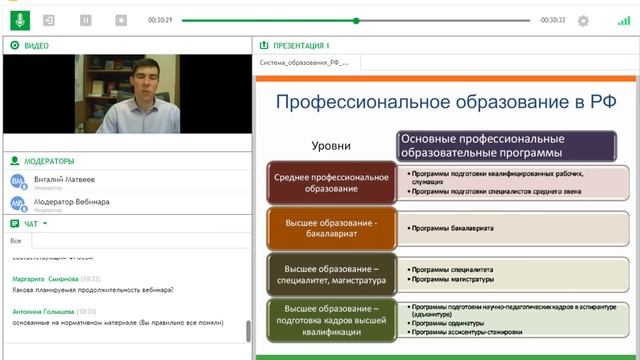
Task: Click the sender name Маргарита Смирнова
Action: tap(45, 279)
